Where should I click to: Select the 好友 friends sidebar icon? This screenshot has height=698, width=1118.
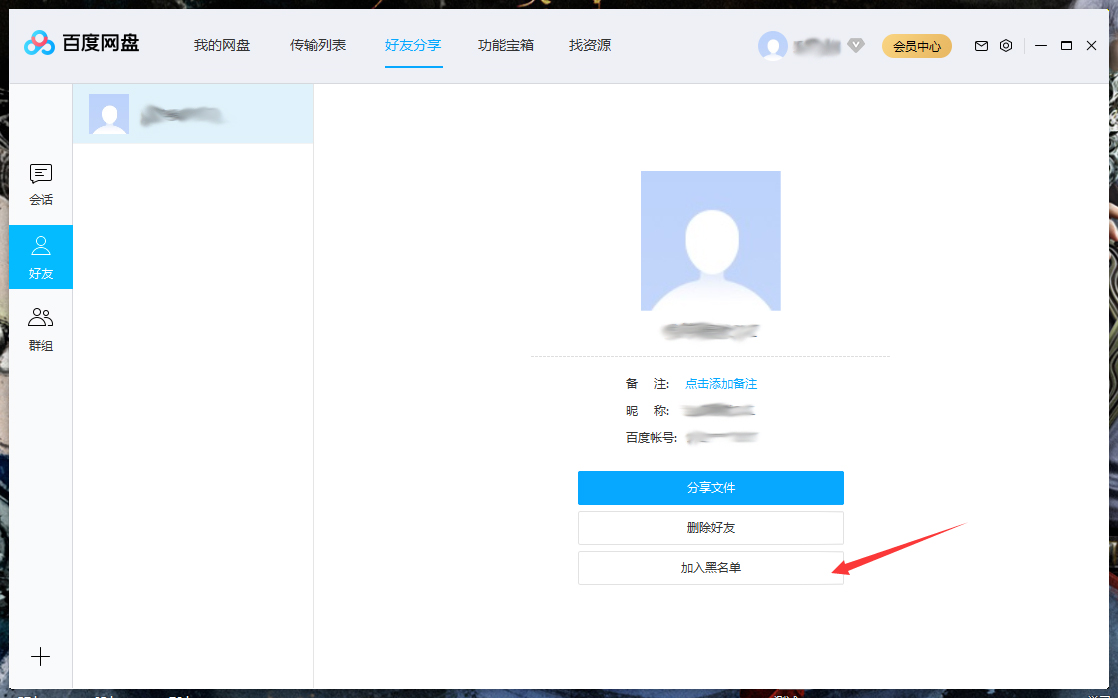pos(40,257)
